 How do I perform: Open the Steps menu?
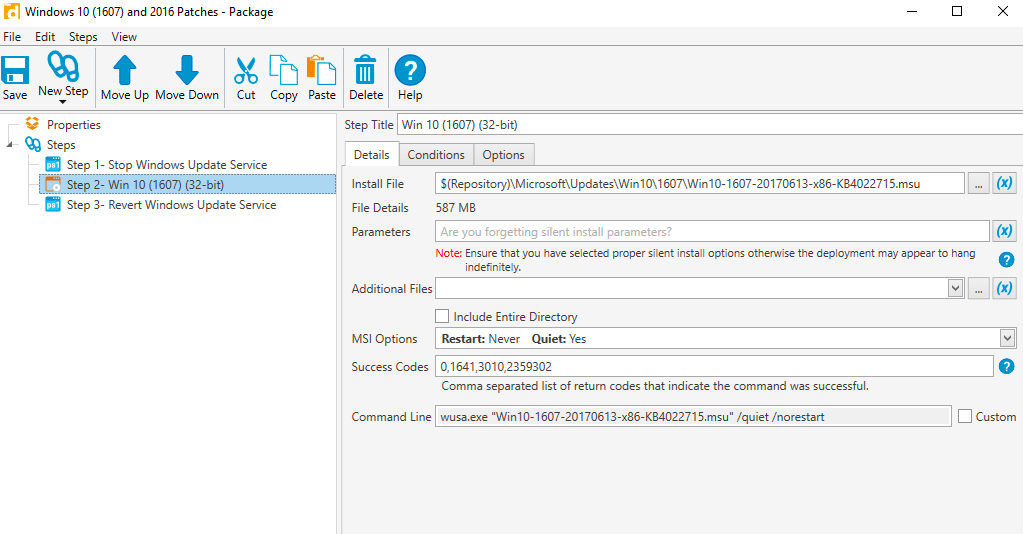tap(83, 37)
